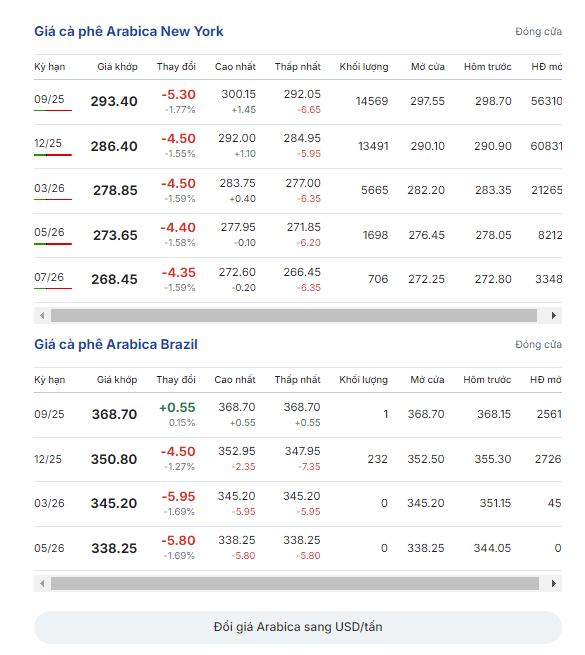This screenshot has width=585, height=655.
Task: Click left scroll arrow of New York table
Action: click(x=42, y=316)
